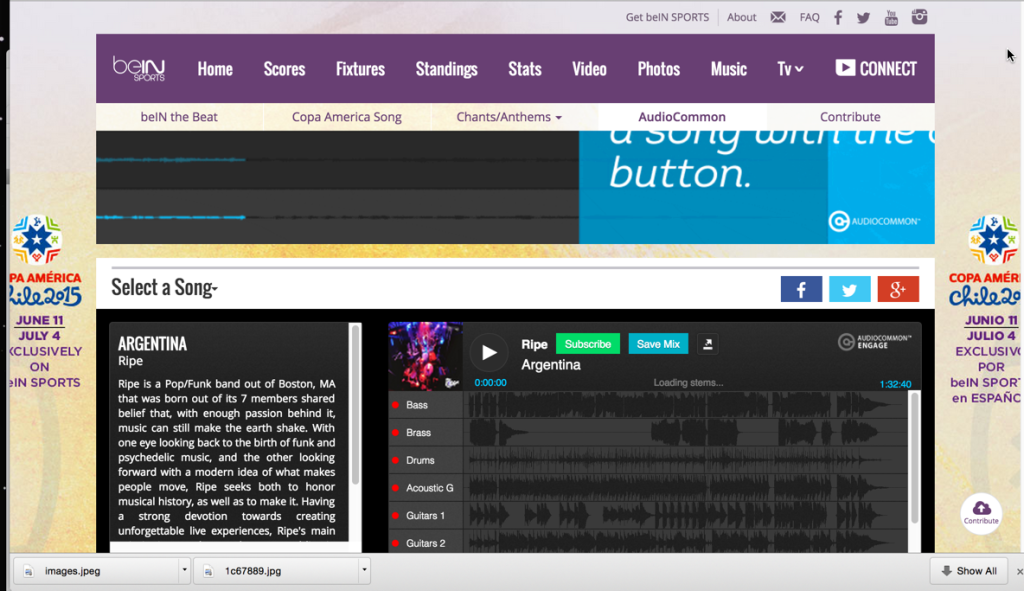Open the Fixtures navigation item

click(x=360, y=69)
